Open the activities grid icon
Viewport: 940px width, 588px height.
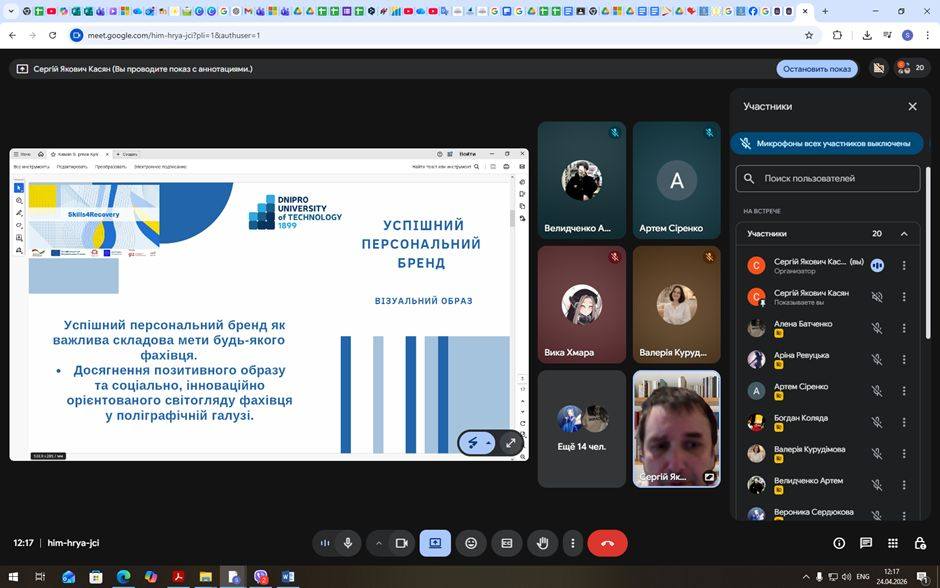point(892,543)
